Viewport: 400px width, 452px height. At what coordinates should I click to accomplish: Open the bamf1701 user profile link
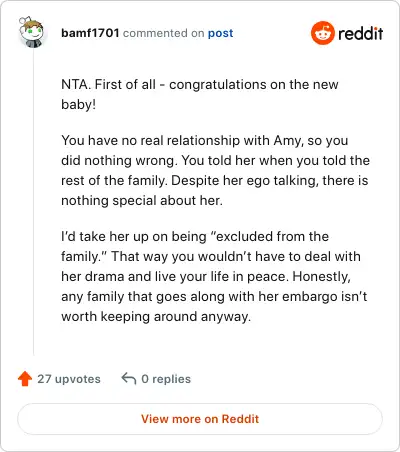pyautogui.click(x=90, y=33)
